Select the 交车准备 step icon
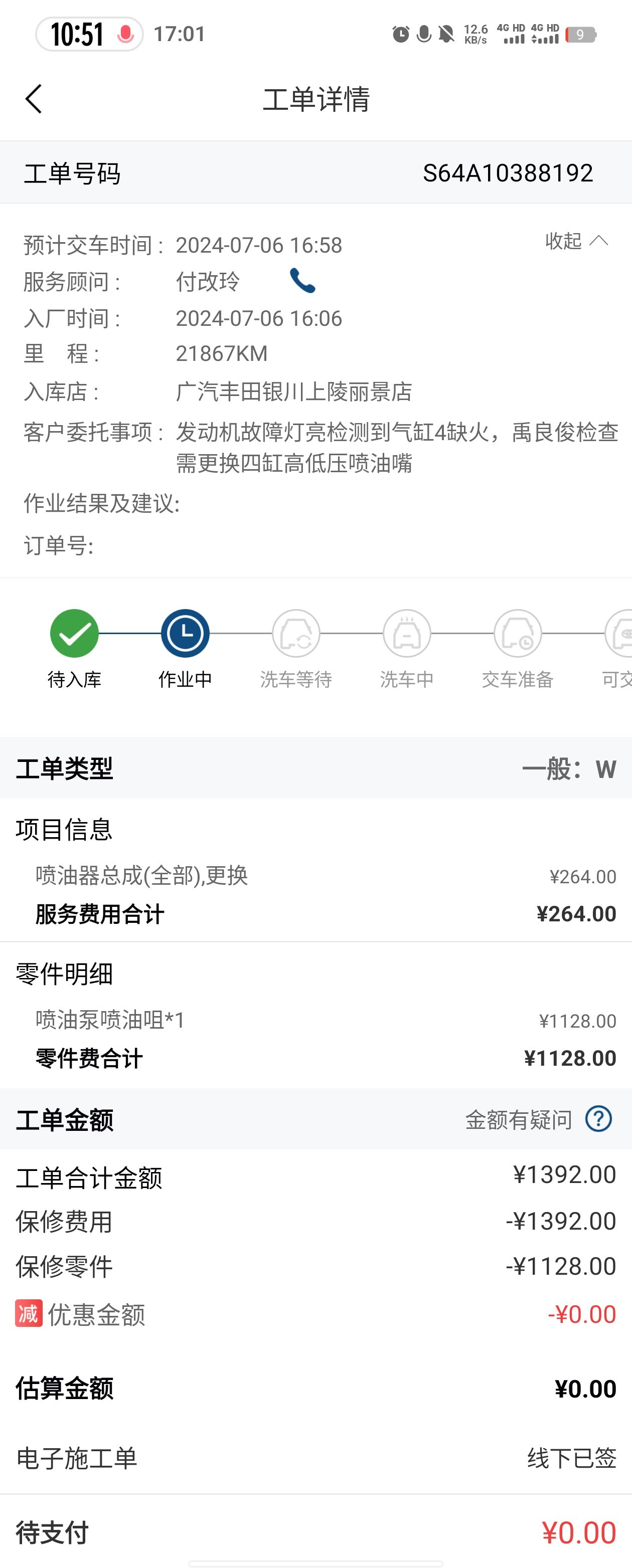The height and width of the screenshot is (1568, 632). [518, 633]
